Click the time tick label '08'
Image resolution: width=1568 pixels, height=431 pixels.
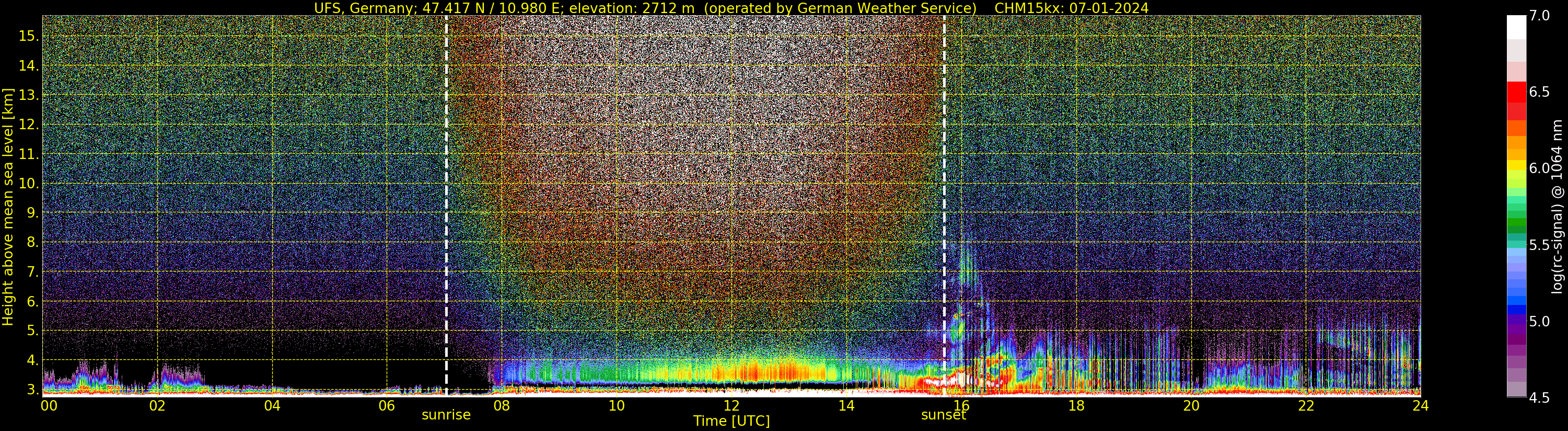(502, 405)
